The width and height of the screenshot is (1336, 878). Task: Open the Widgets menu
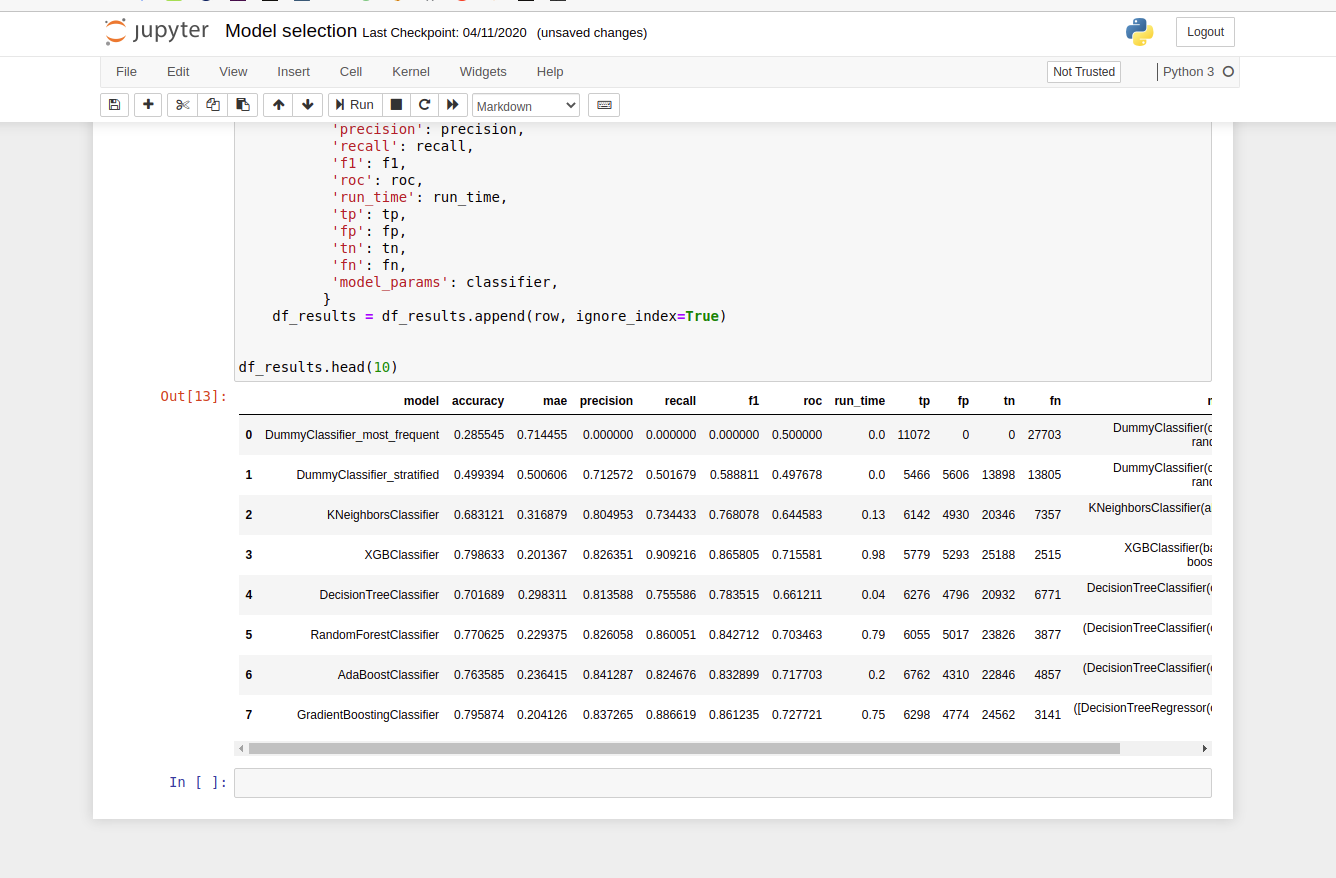(483, 72)
